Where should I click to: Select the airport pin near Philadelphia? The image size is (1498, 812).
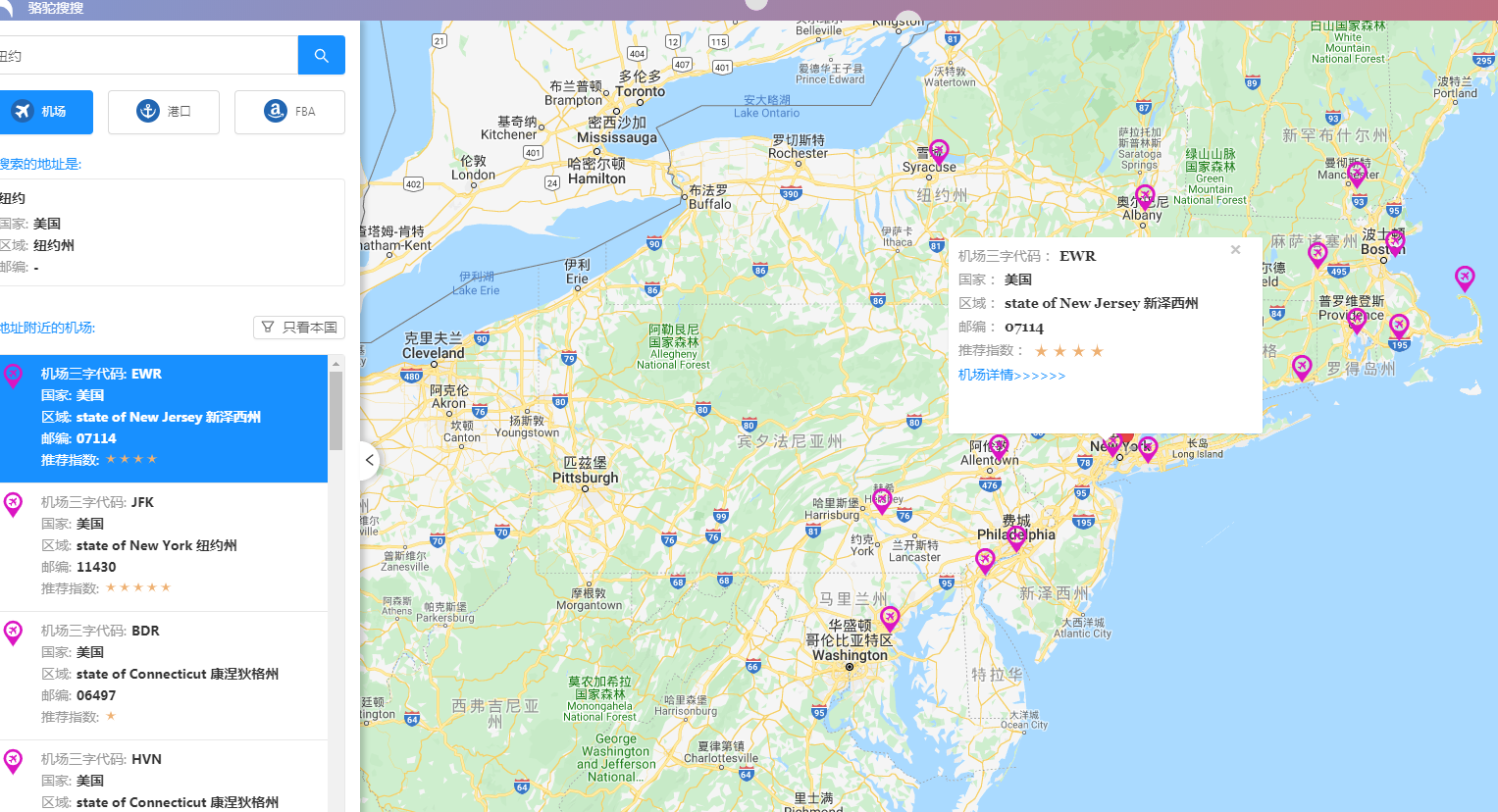click(1015, 534)
